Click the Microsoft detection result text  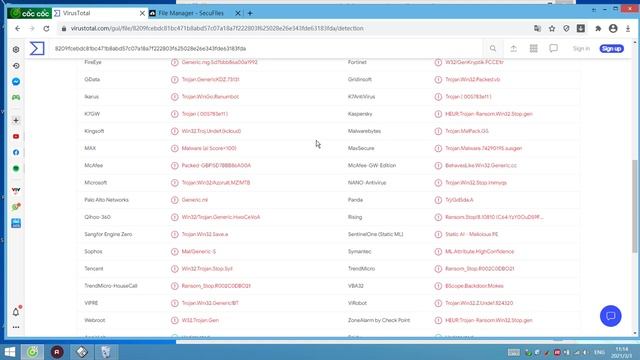216,183
